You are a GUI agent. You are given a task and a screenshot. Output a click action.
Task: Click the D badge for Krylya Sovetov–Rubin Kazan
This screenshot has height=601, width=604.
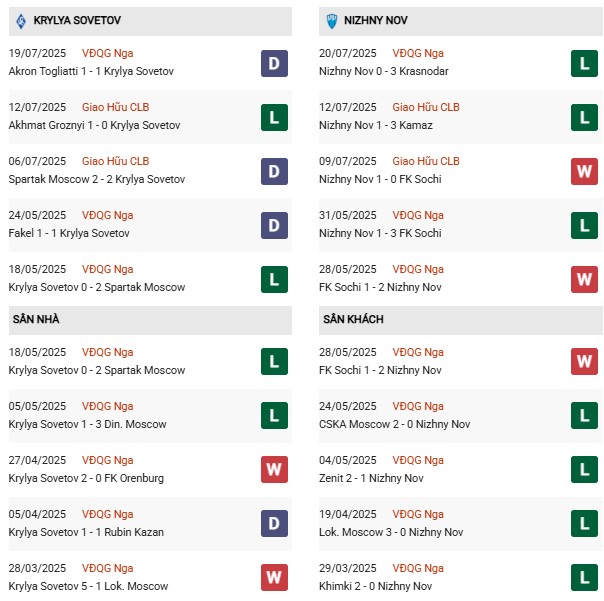pyautogui.click(x=274, y=523)
